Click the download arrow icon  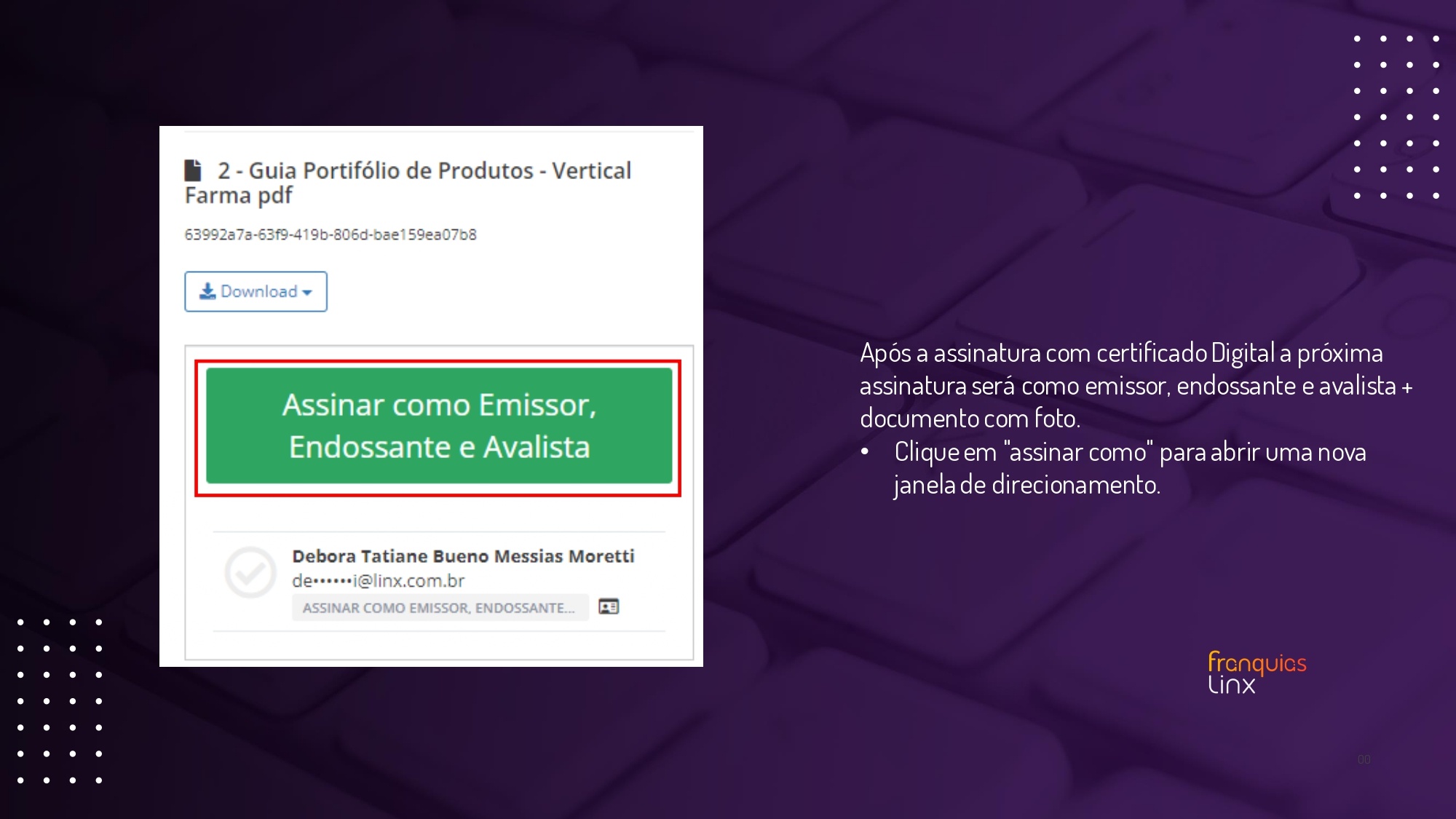tap(207, 291)
